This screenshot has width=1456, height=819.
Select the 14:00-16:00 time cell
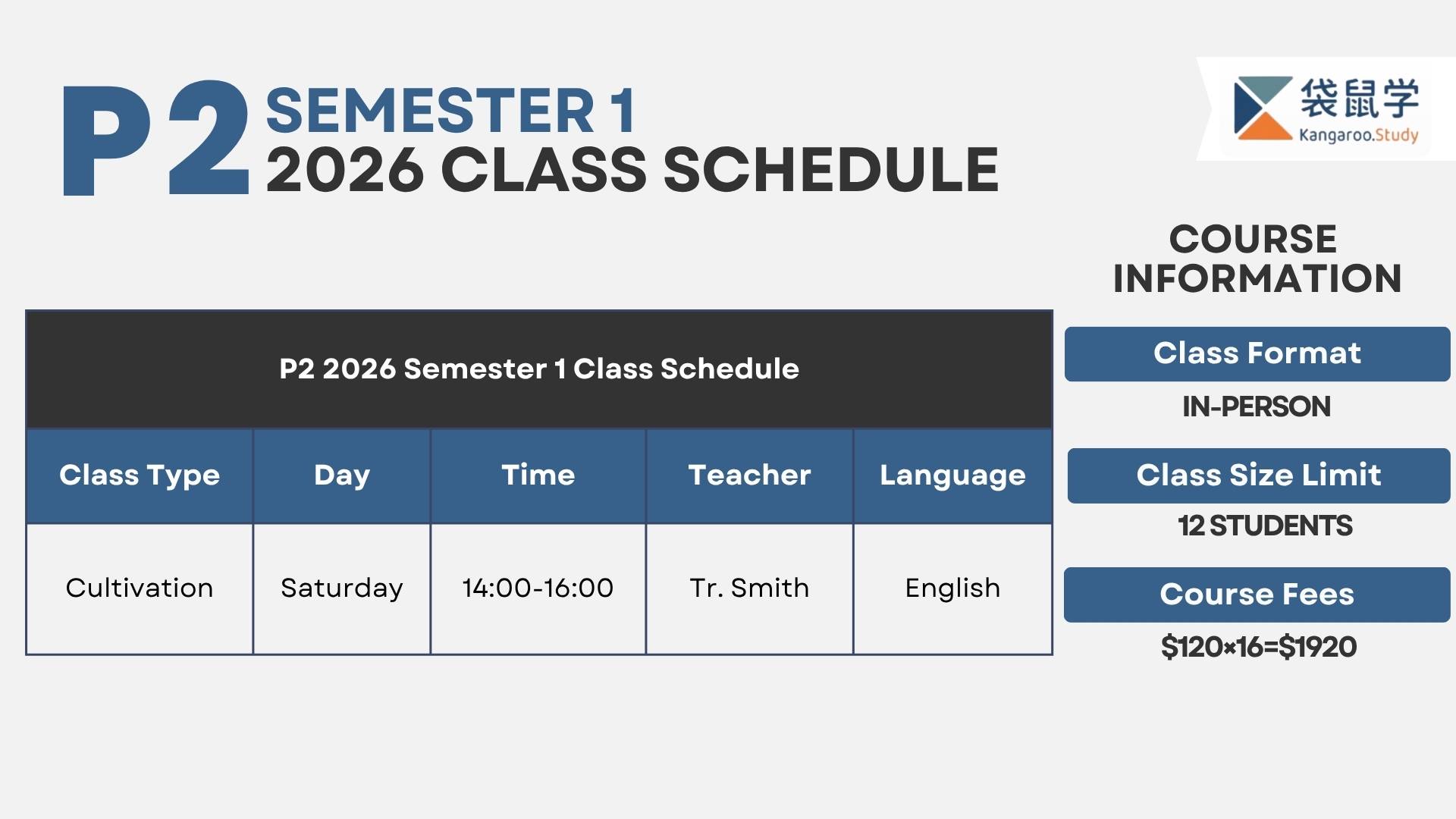click(x=538, y=588)
